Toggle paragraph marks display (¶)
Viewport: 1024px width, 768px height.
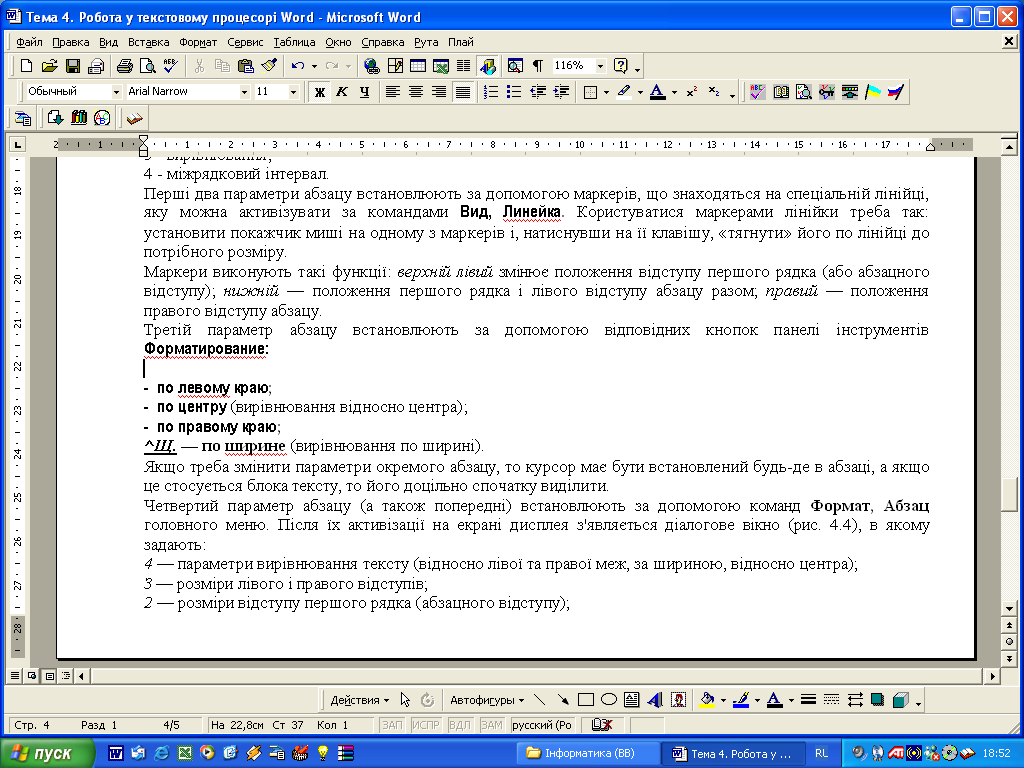pyautogui.click(x=537, y=66)
